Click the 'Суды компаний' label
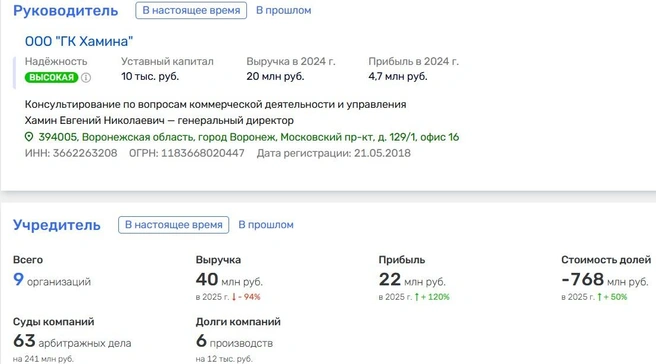 click(54, 322)
